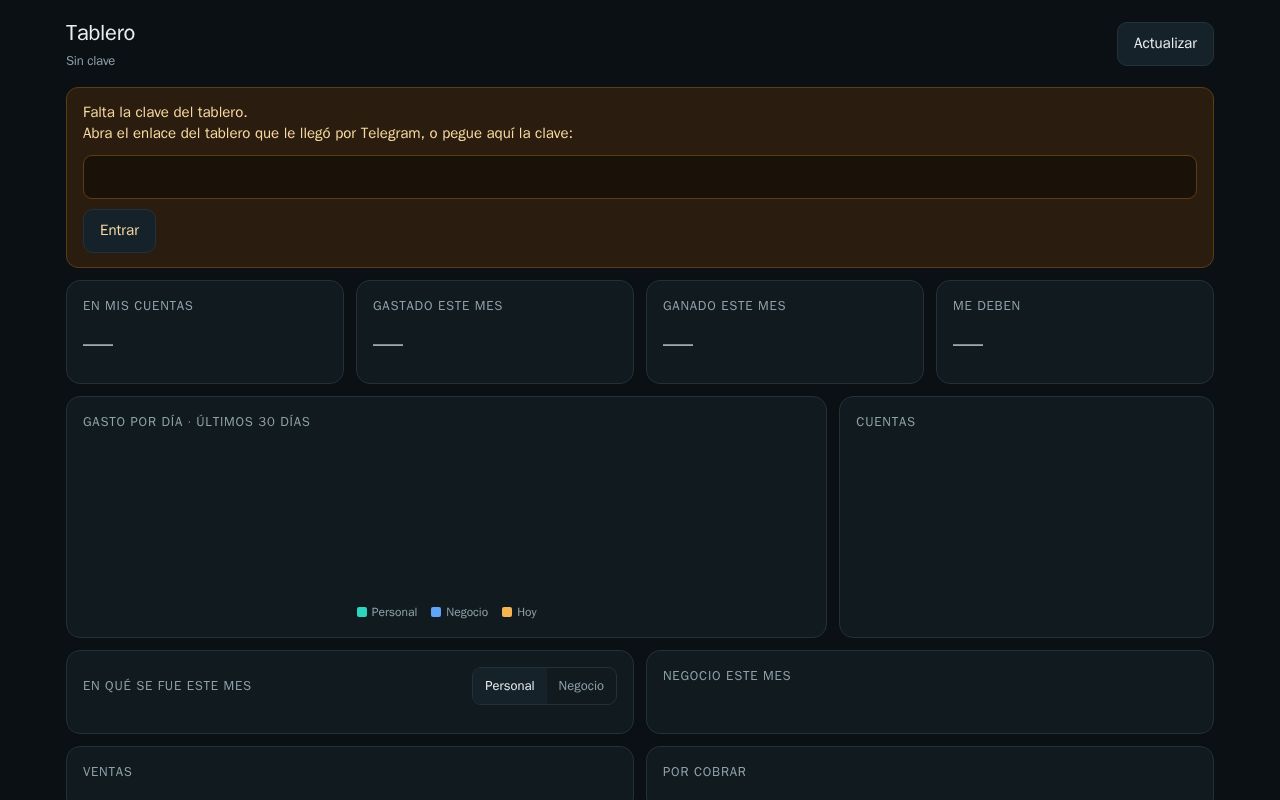The image size is (1280, 800).
Task: Select the Tablero page title
Action: click(x=100, y=33)
